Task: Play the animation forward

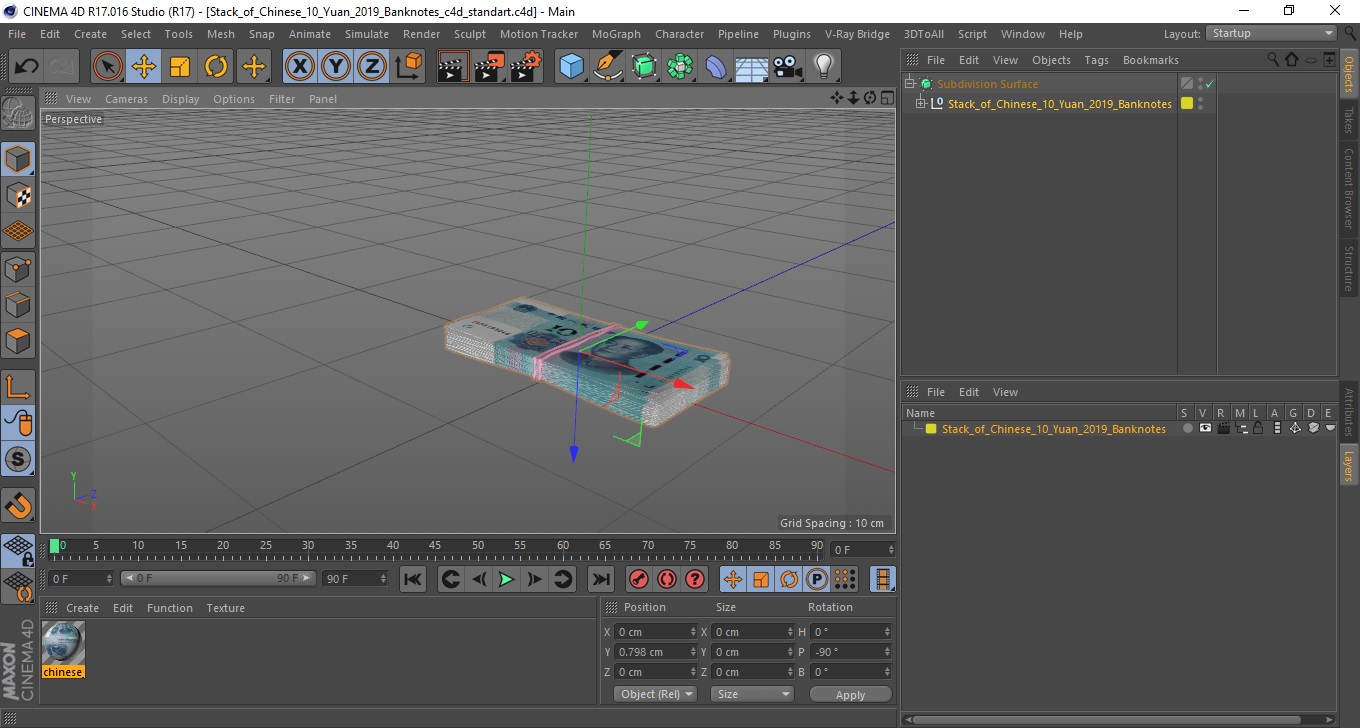Action: [x=507, y=579]
